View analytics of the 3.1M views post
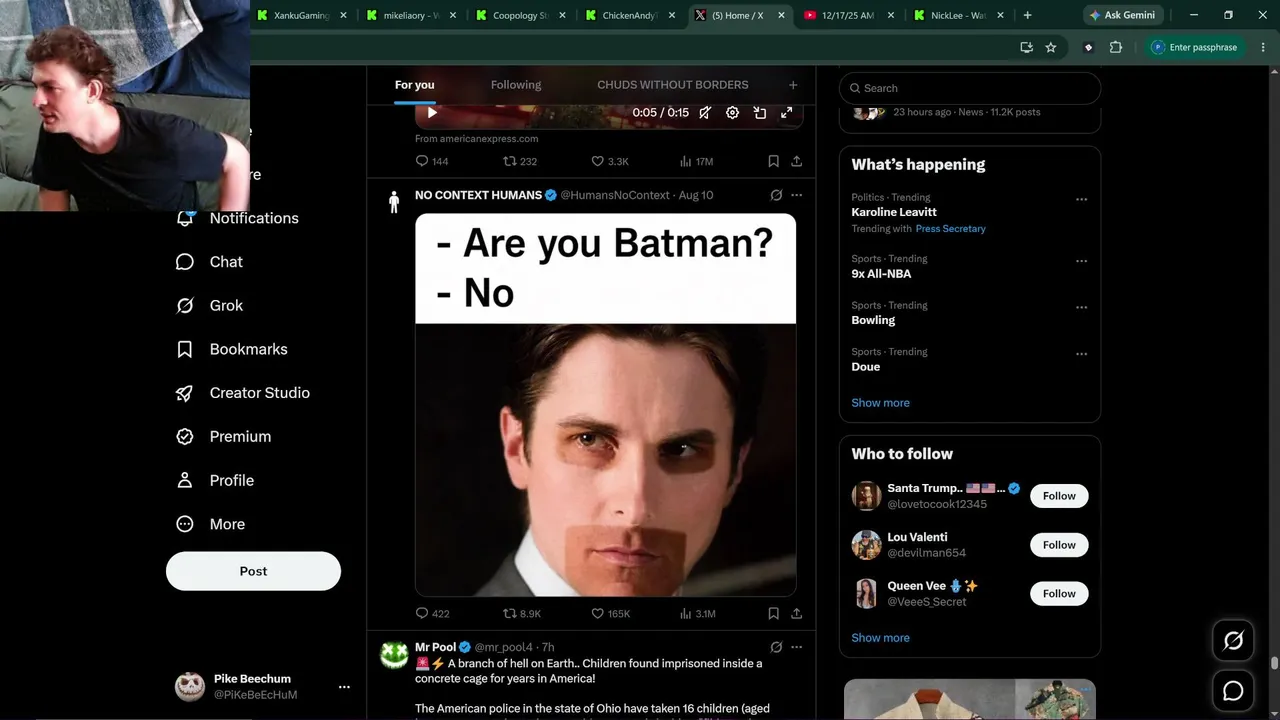Viewport: 1280px width, 720px height. coord(698,613)
